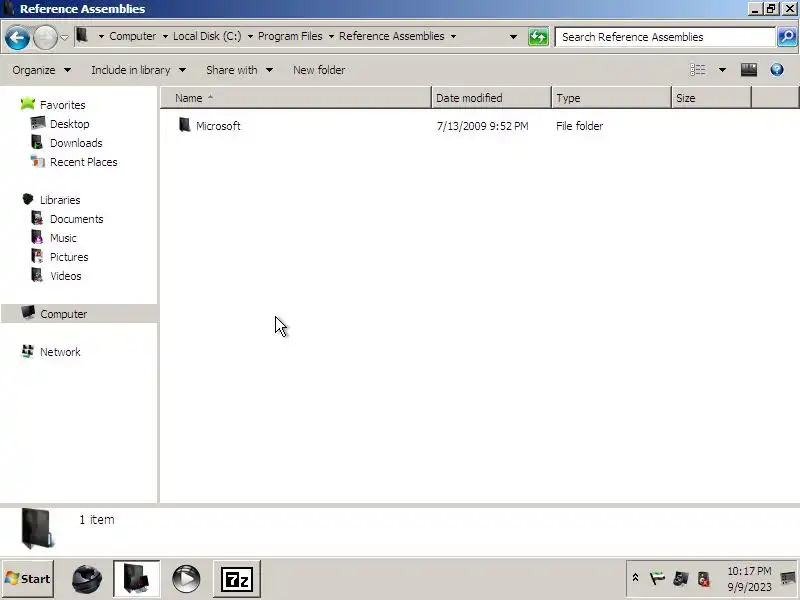
Task: Select the Microsoft folder icon
Action: 184,125
